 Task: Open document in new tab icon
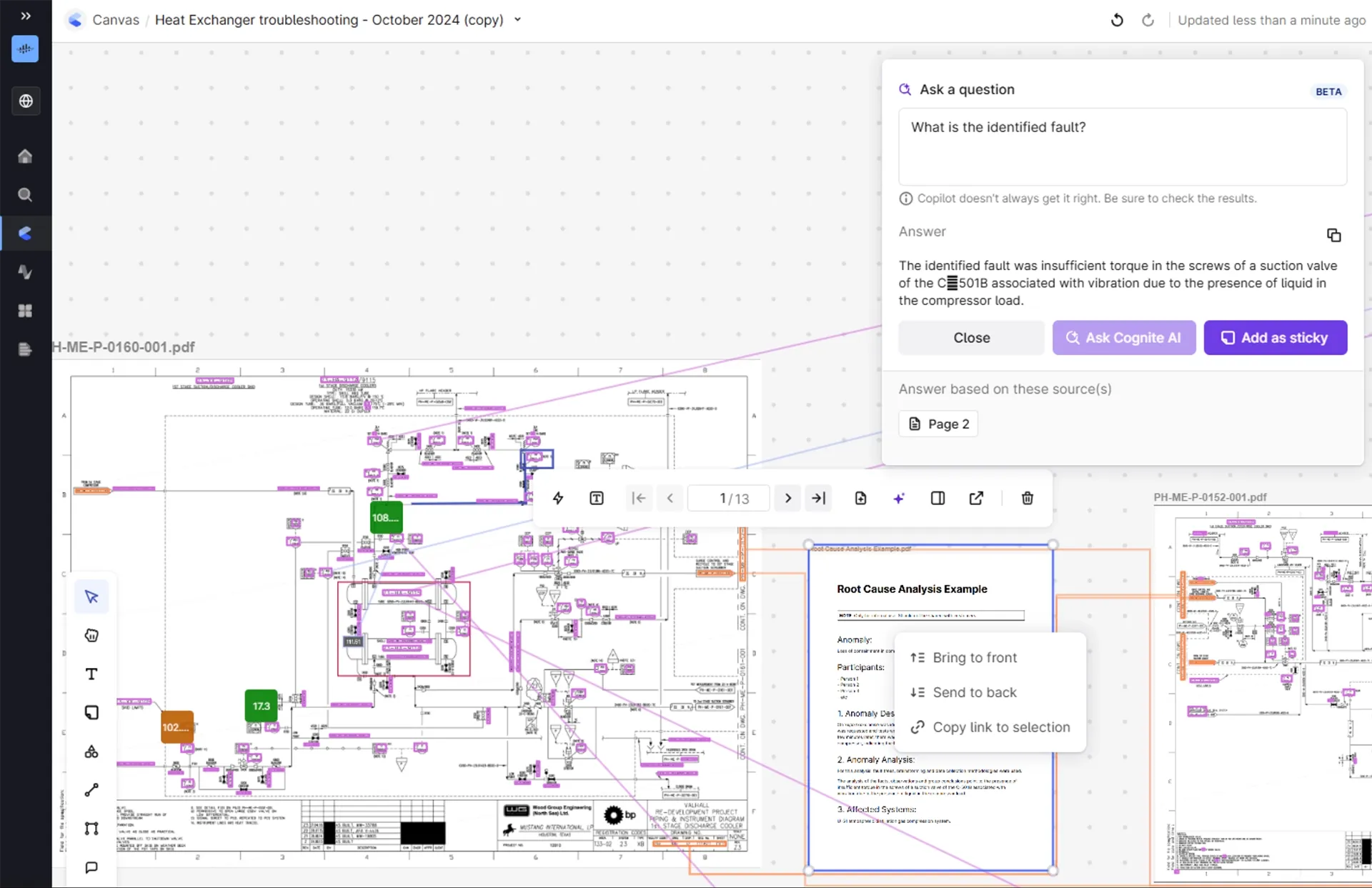tap(976, 499)
